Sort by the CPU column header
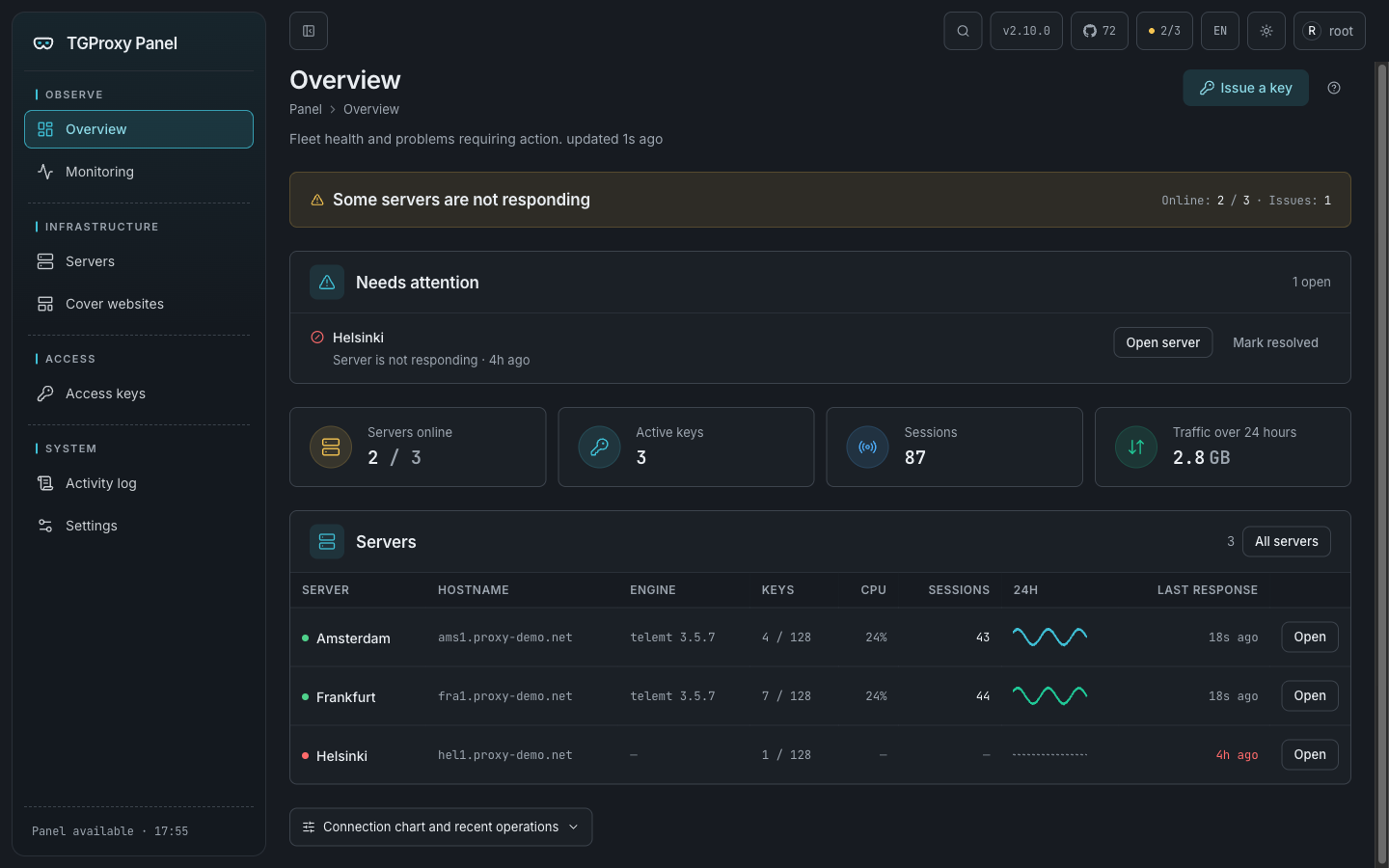The height and width of the screenshot is (868, 1389). (x=873, y=590)
